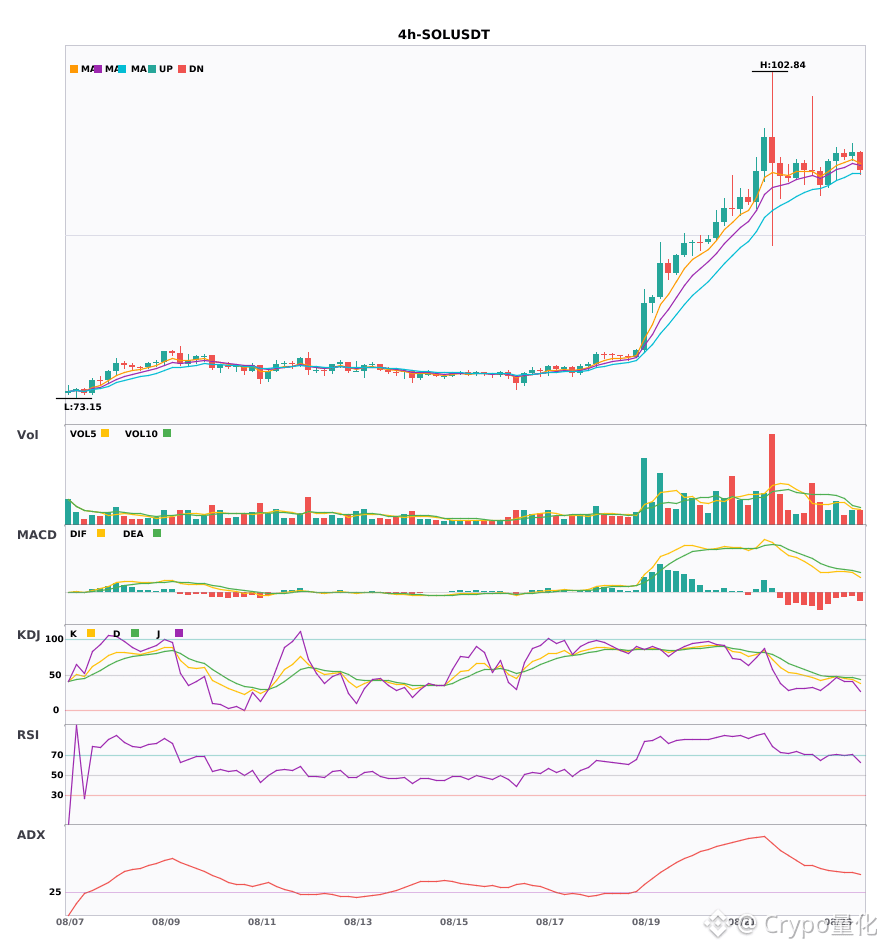Click the DN legend text
The height and width of the screenshot is (950, 885).
(196, 69)
